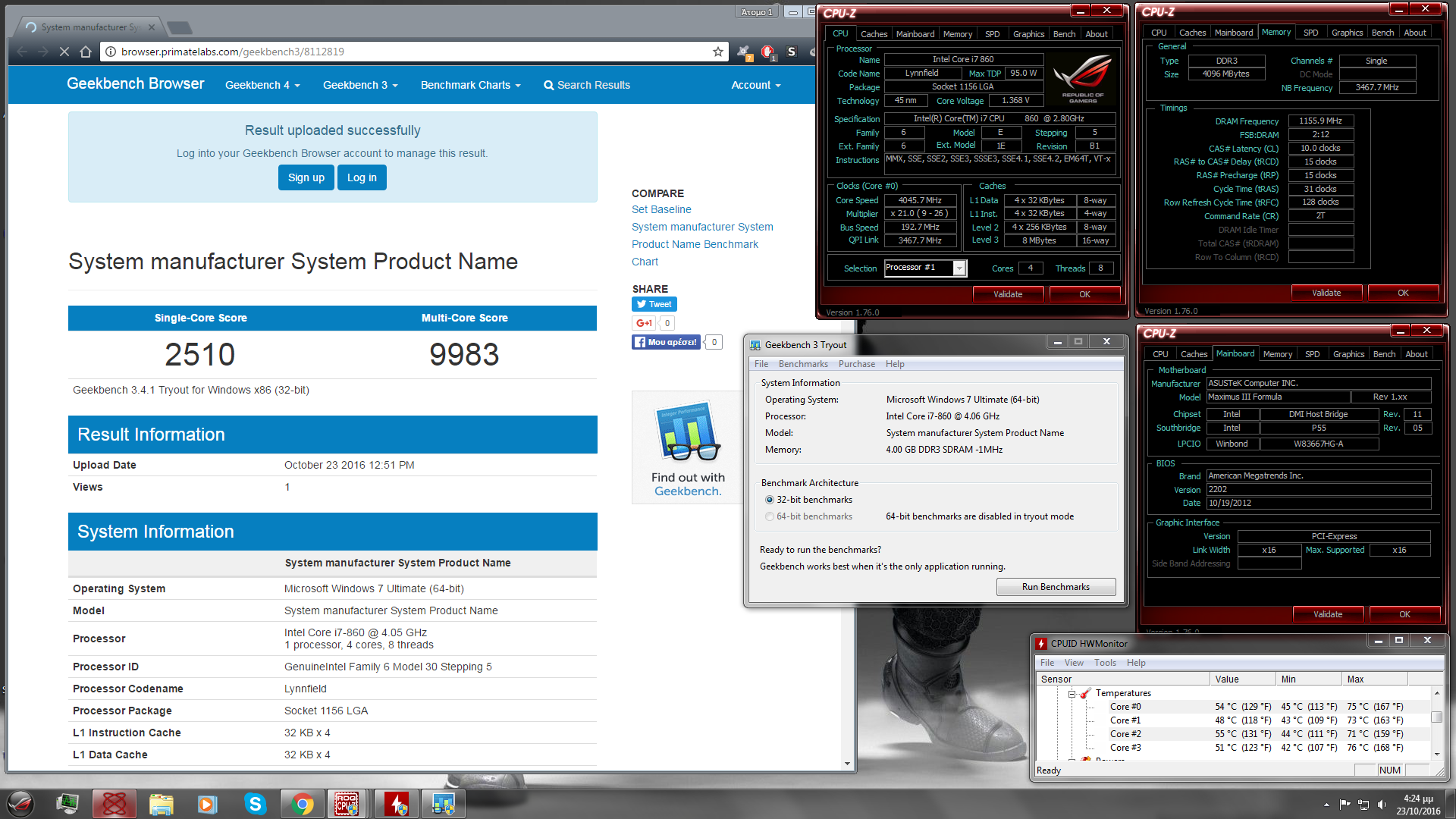The width and height of the screenshot is (1456, 819).
Task: Click the Set Baseline link
Action: (661, 209)
